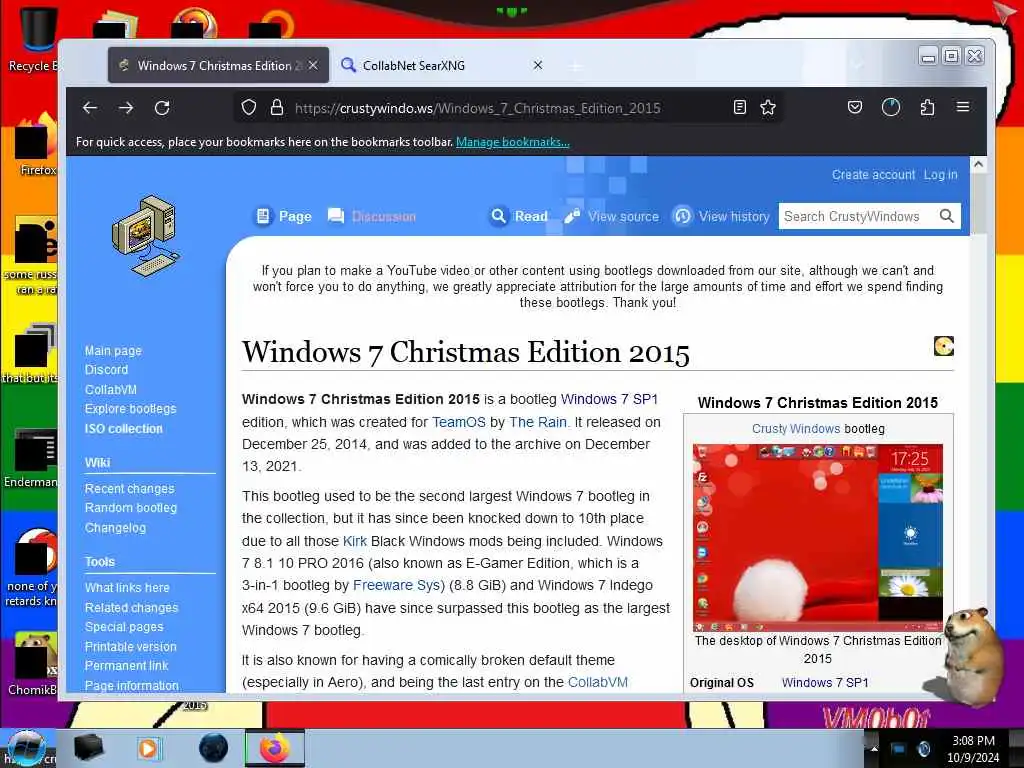Click the CD disc icon beside title
This screenshot has width=1024, height=768.
(944, 345)
